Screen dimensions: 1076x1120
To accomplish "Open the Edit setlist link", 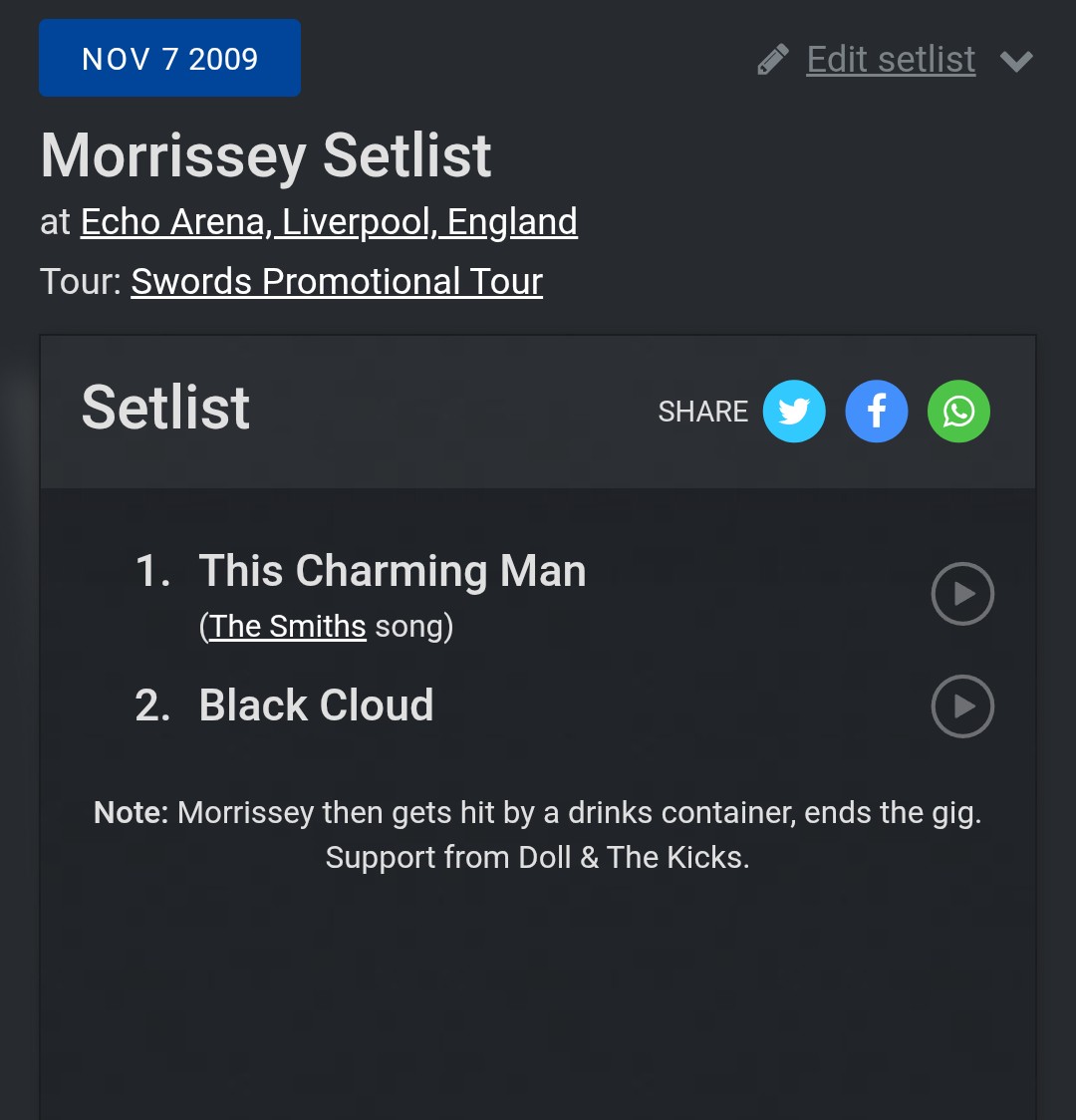I will point(891,60).
